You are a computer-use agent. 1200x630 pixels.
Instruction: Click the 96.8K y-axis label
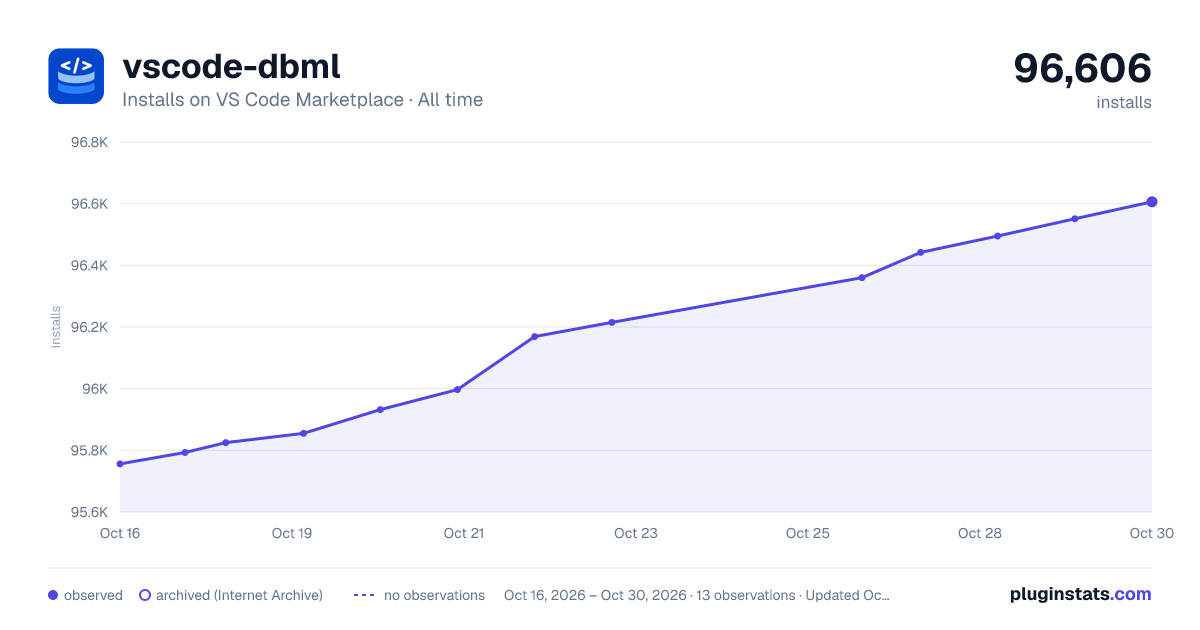point(88,142)
